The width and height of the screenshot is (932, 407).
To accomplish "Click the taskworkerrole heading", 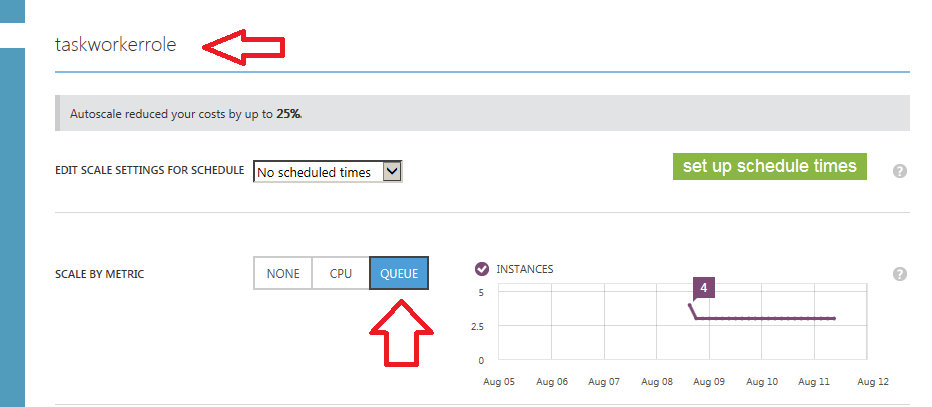I will pyautogui.click(x=116, y=46).
